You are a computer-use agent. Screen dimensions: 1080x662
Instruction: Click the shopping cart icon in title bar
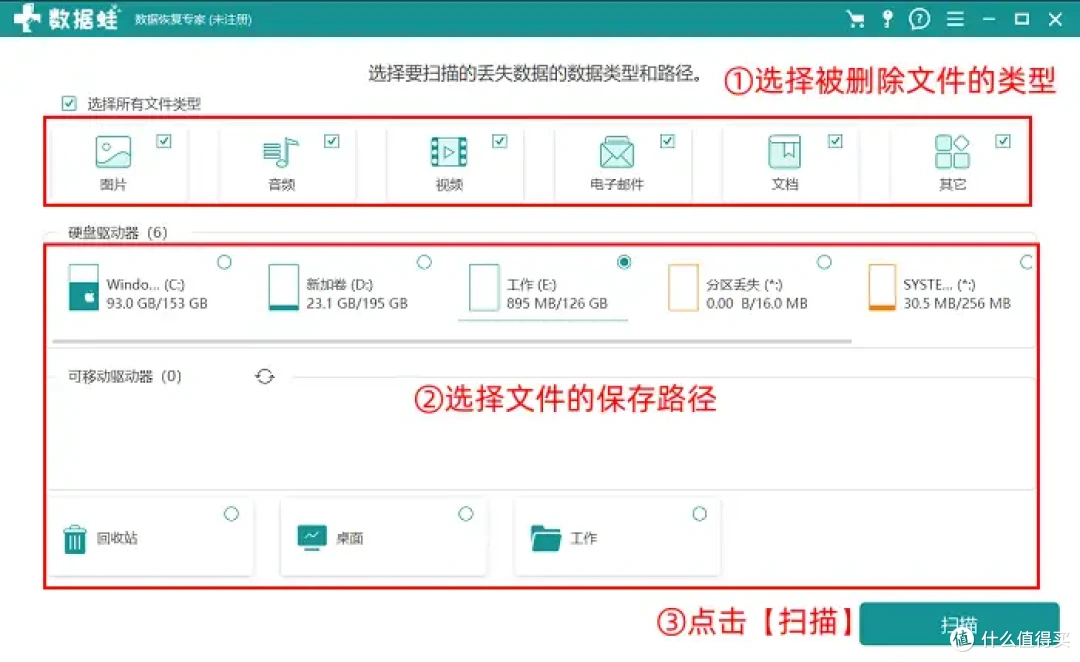coord(854,19)
